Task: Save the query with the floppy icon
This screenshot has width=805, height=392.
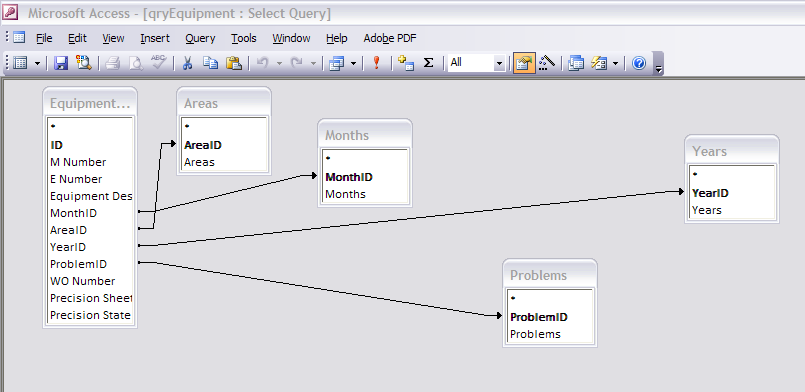Action: click(x=61, y=63)
